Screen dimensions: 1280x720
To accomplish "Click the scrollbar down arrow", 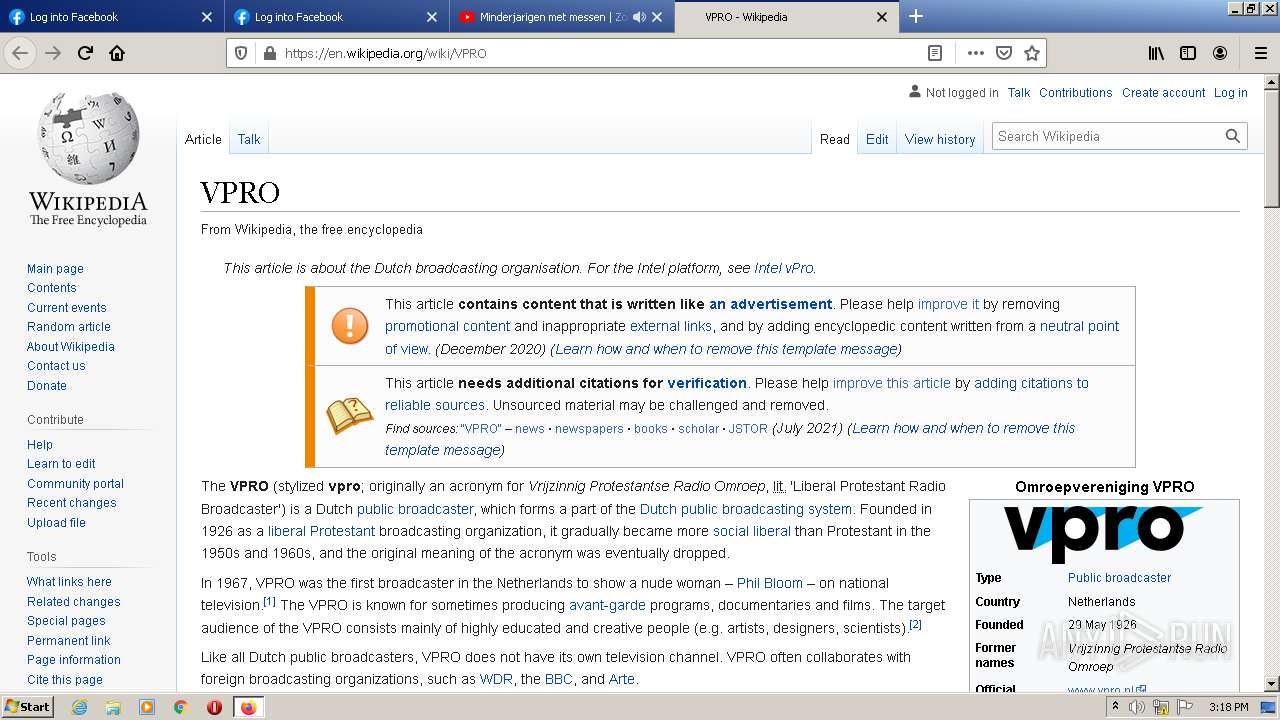I will pyautogui.click(x=1272, y=684).
